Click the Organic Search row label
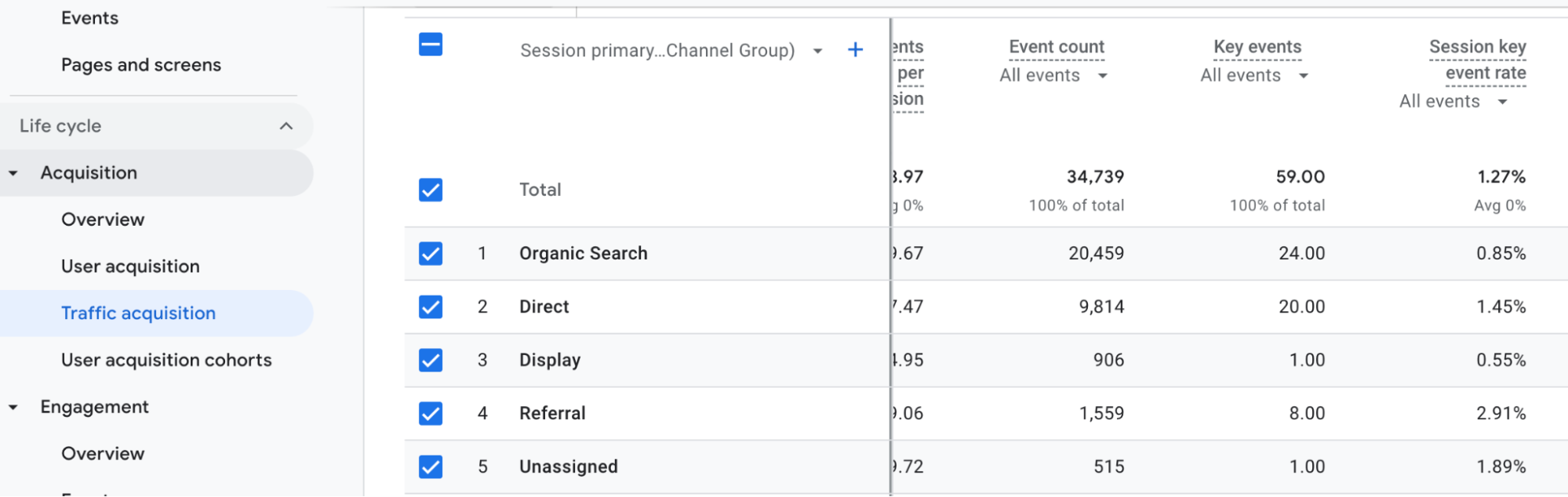 (584, 254)
